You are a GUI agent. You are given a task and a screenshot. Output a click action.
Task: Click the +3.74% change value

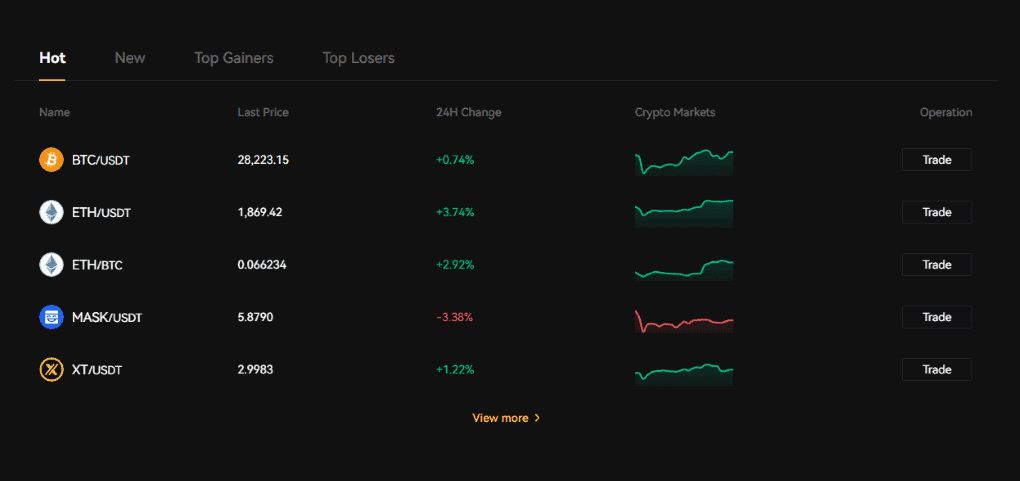click(x=455, y=212)
